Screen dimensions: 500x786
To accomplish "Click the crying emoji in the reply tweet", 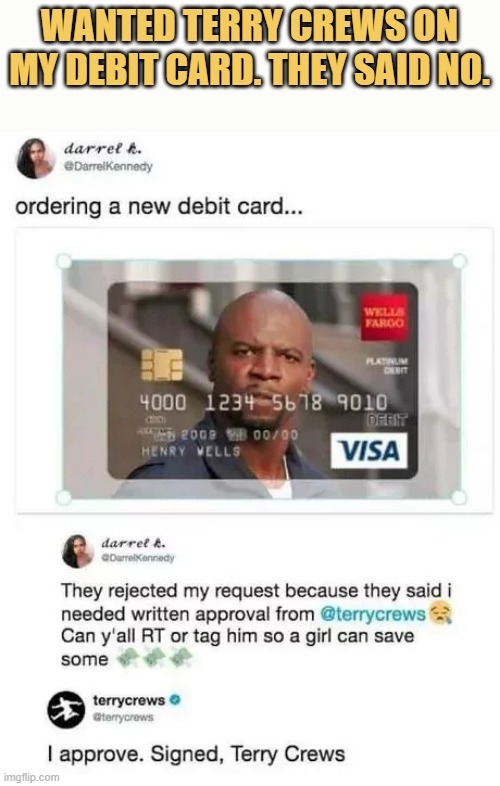I will [441, 613].
